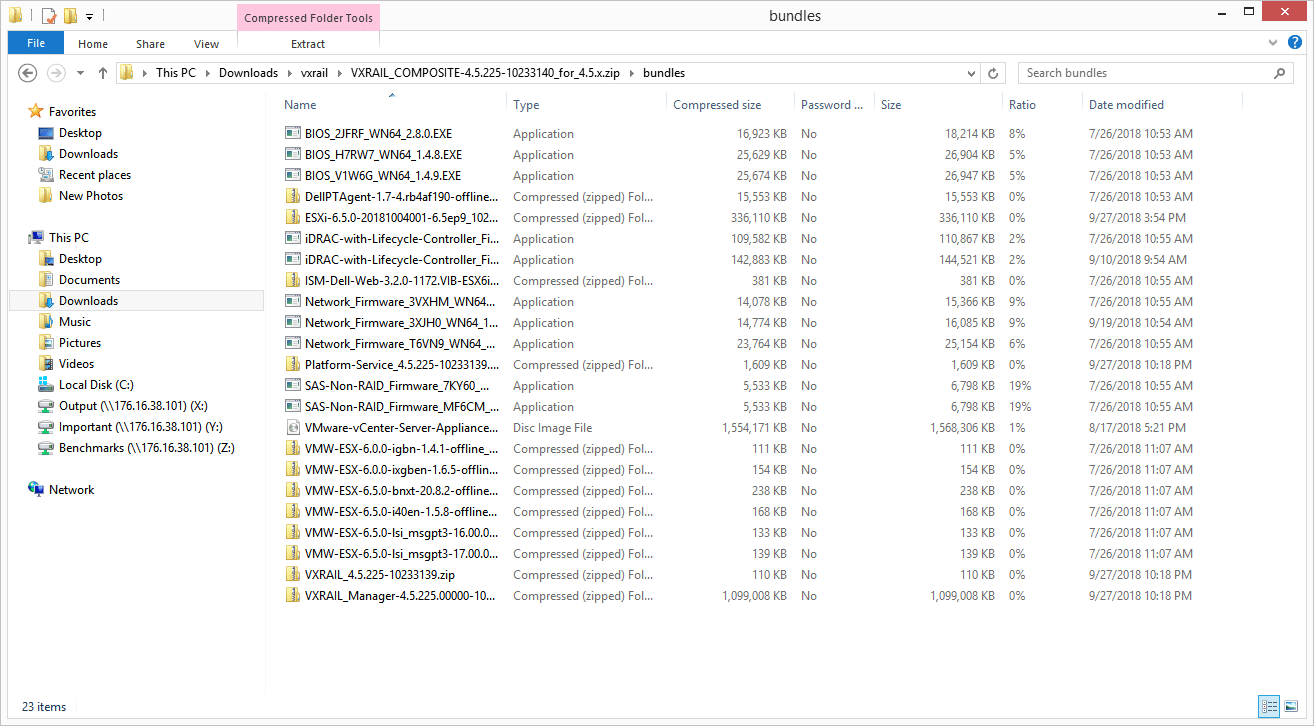Click the Network icon in sidebar
Image resolution: width=1314 pixels, height=726 pixels.
(36, 490)
